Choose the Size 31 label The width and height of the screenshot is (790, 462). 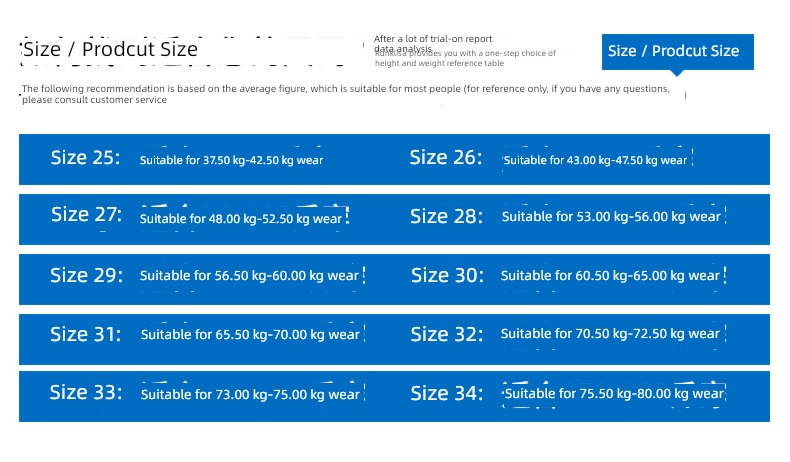(85, 334)
